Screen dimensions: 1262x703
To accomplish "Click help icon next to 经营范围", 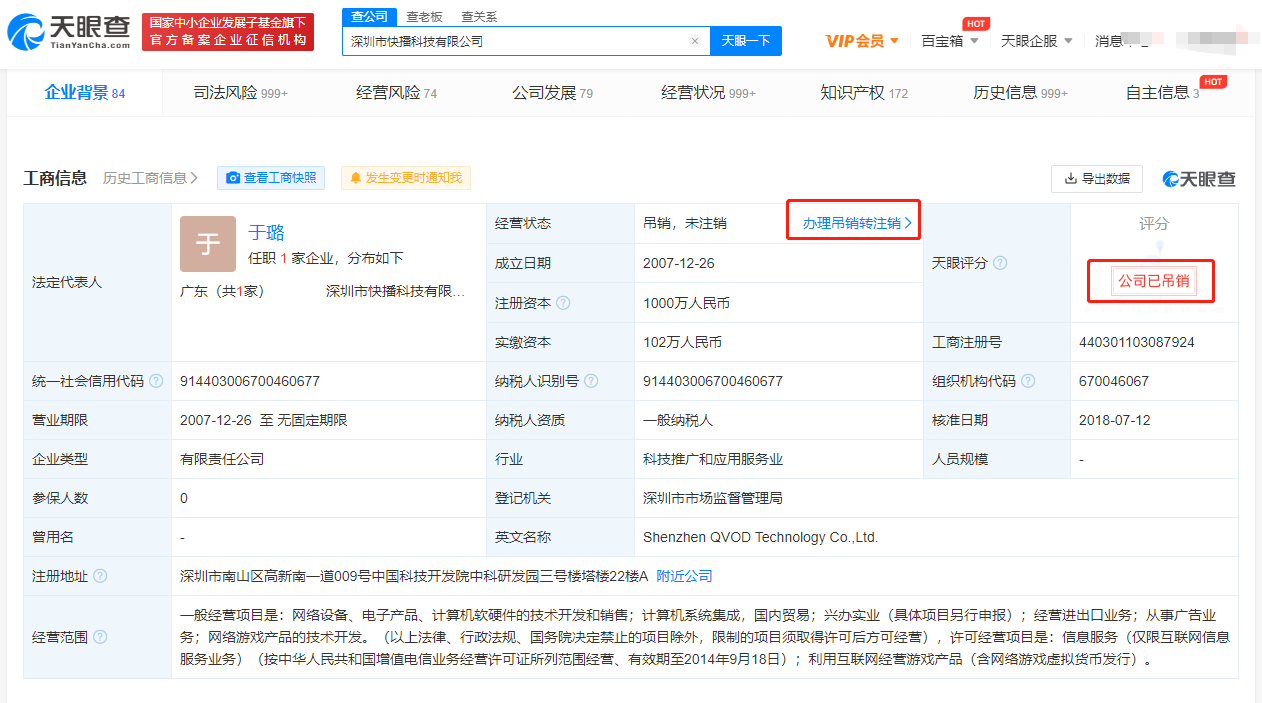I will coord(100,637).
